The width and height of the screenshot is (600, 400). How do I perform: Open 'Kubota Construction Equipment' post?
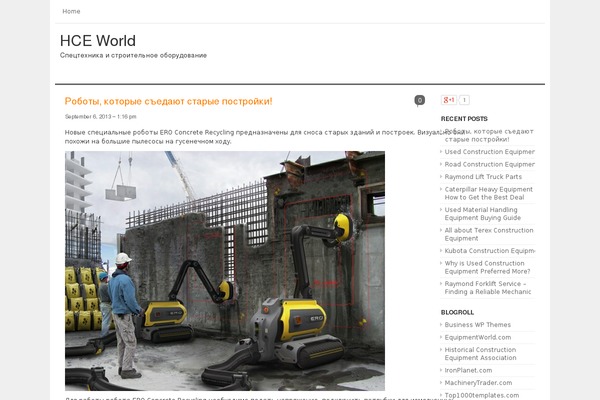(489, 251)
